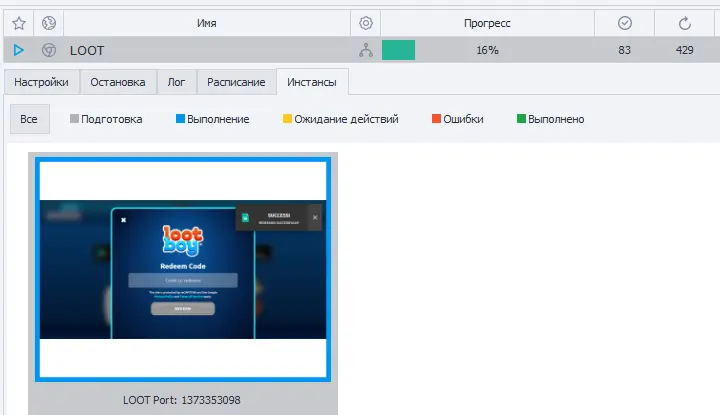Click the star favorites column header
720x415 pixels.
19,23
